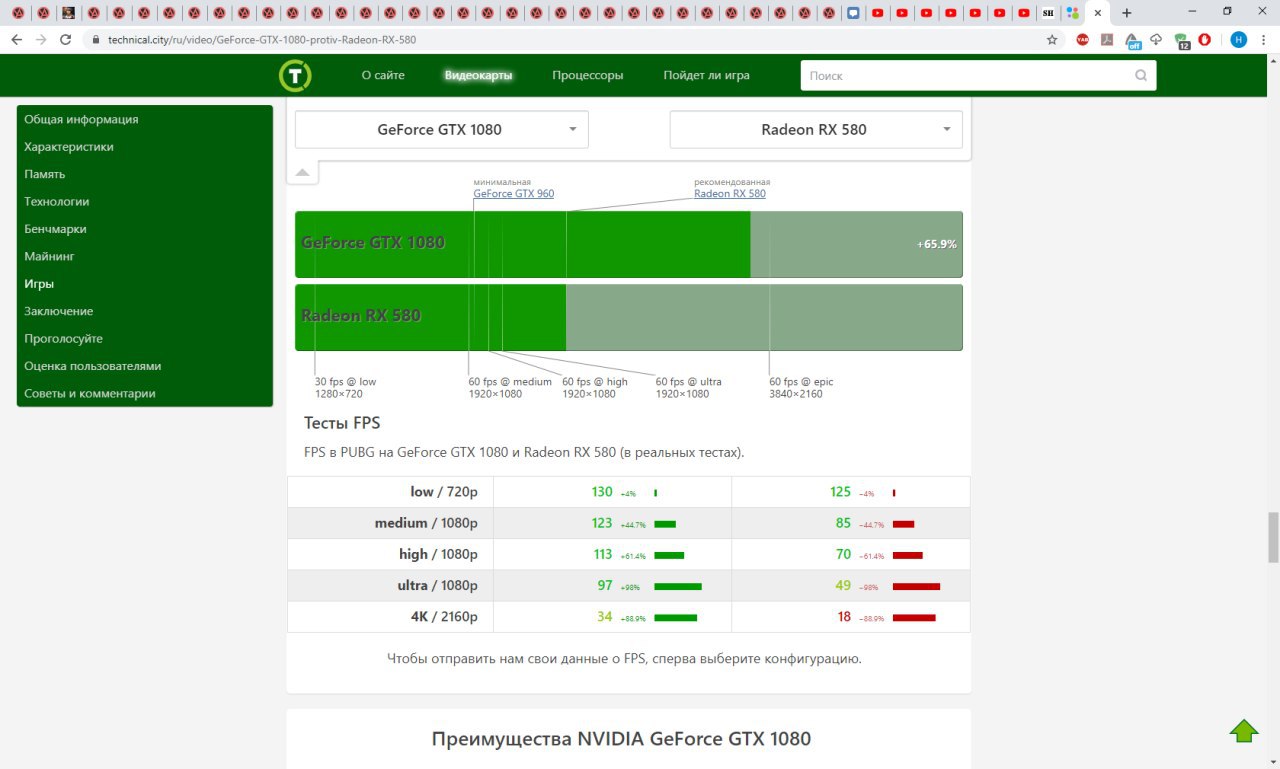Click the browser address bar
The height and width of the screenshot is (769, 1280).
click(570, 40)
